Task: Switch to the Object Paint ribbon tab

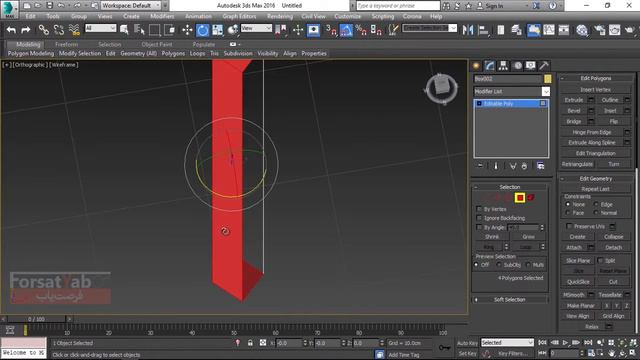Action: click(157, 44)
